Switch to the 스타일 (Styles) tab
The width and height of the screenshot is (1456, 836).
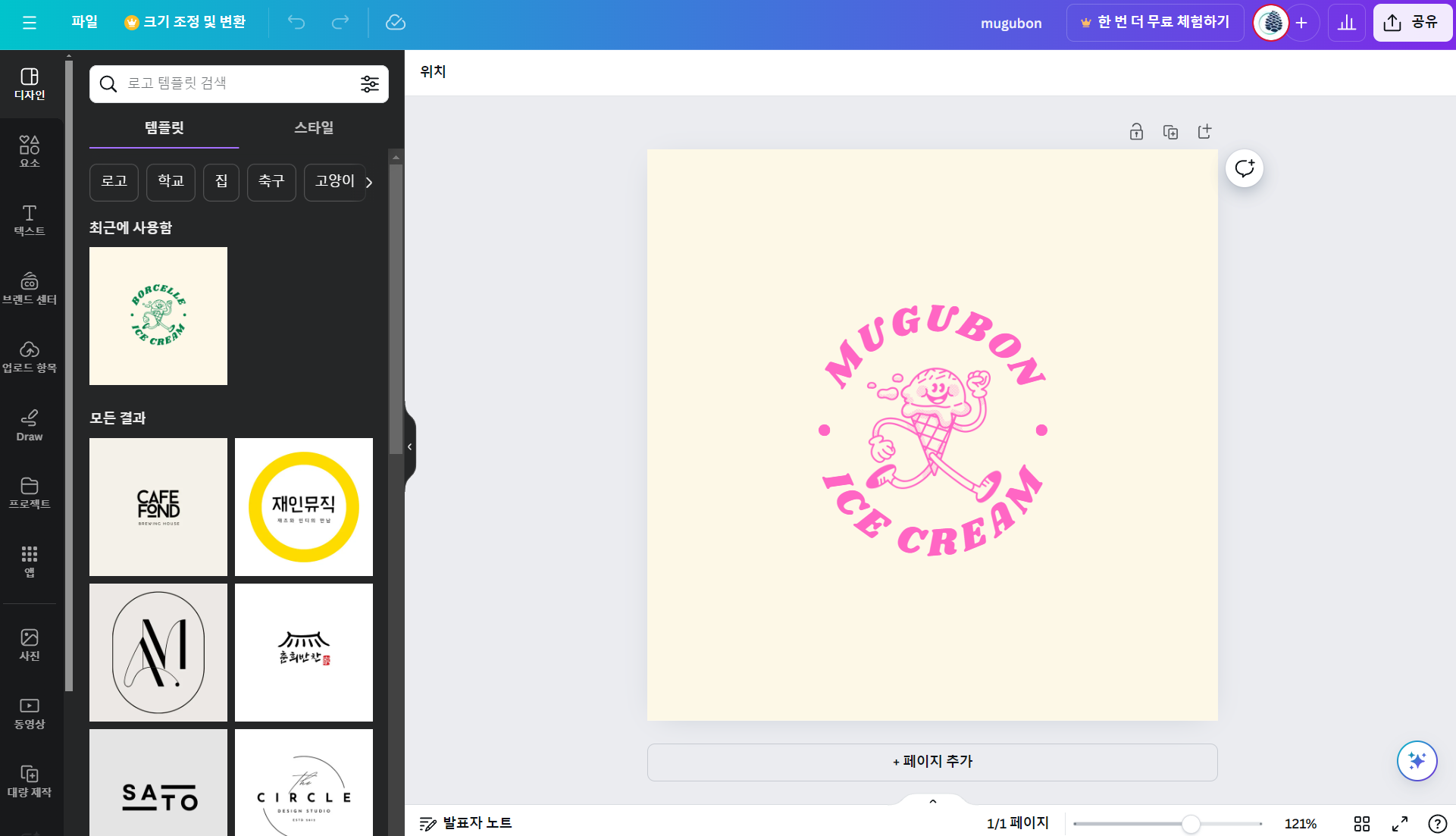(x=314, y=127)
